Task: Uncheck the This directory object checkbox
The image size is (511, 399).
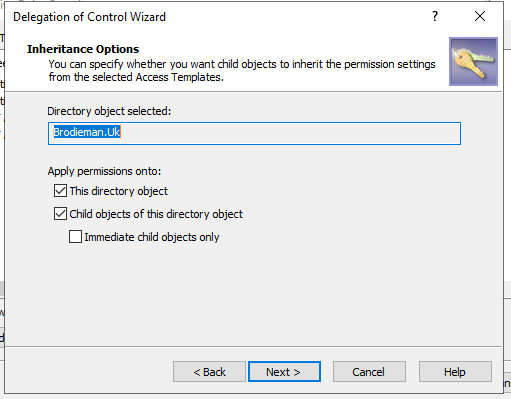Action: click(60, 191)
